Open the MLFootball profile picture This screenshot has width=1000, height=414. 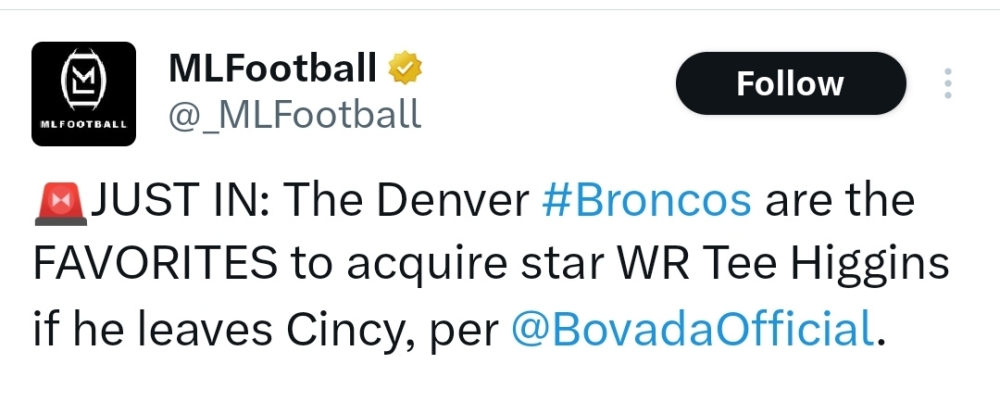pyautogui.click(x=84, y=94)
